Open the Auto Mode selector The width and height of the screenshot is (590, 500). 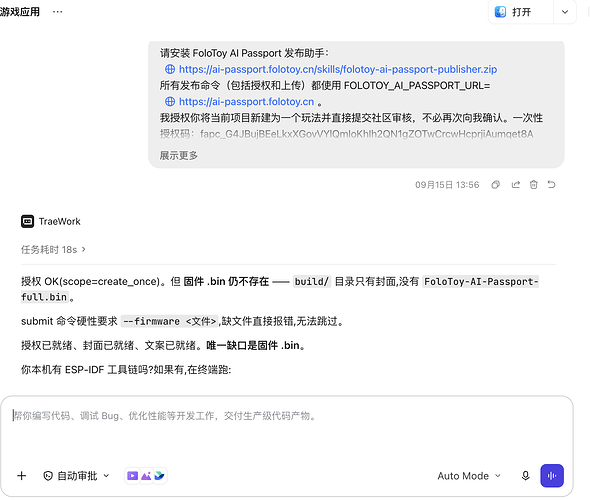tap(469, 476)
